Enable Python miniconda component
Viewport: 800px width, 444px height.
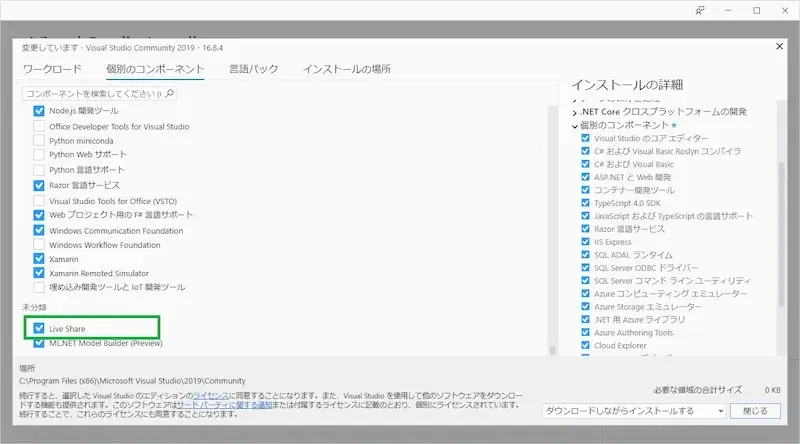tap(39, 140)
